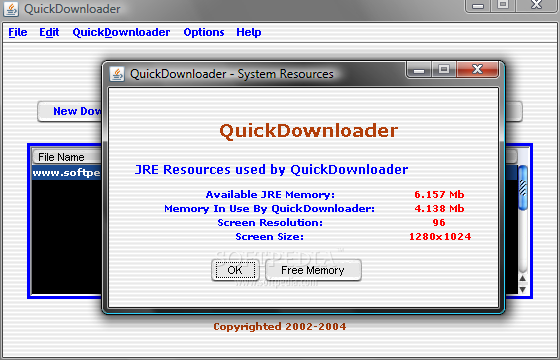Minimize the main QuickDownloader window

coord(478,5)
